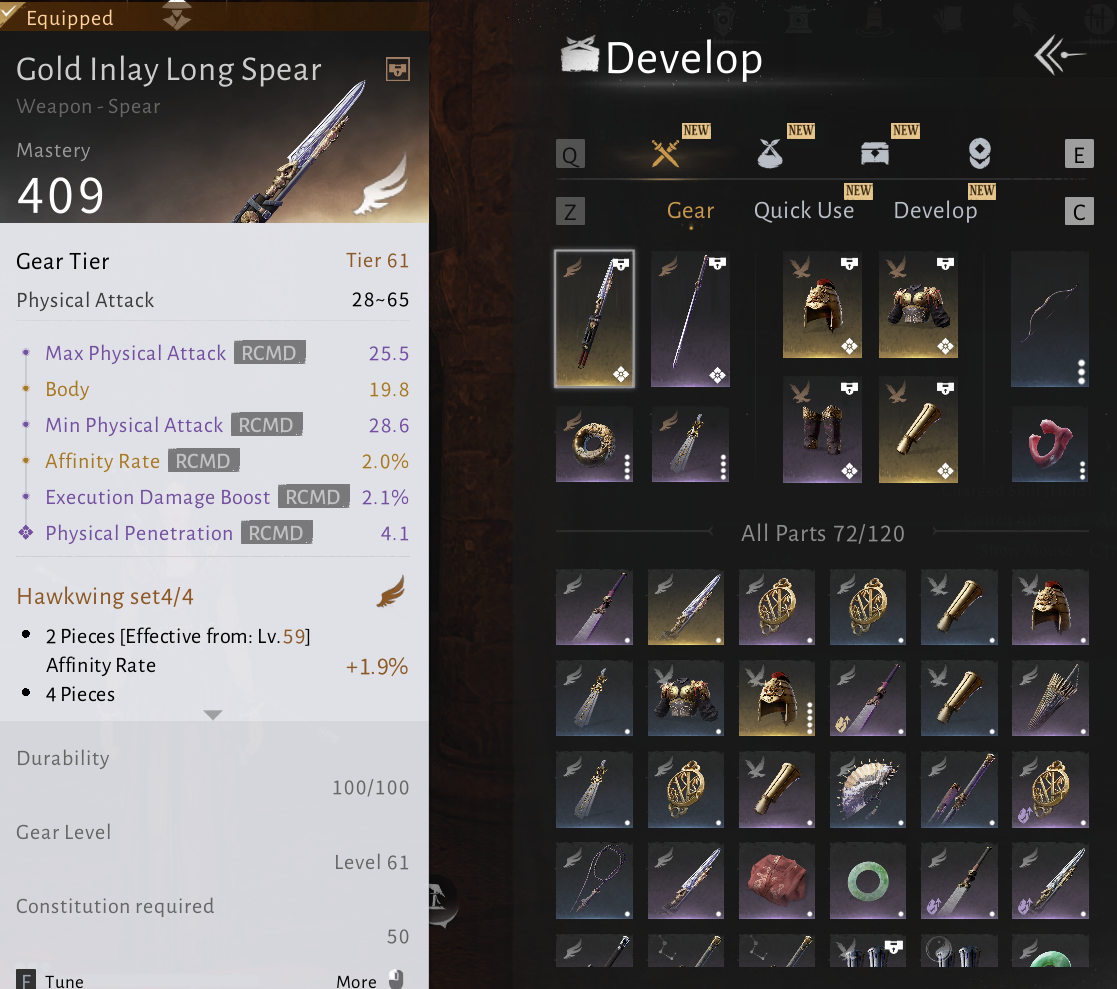Open the gem pendant category icon
Screen dimensions: 1117x989
(980, 153)
